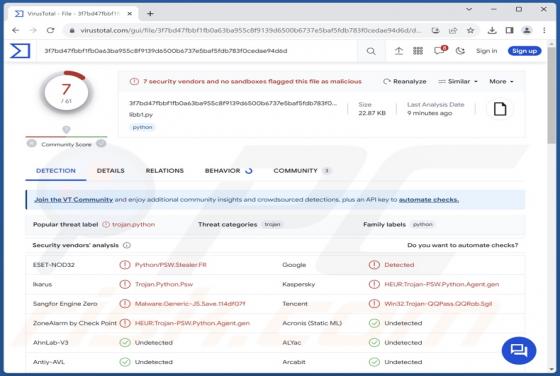Click the file type document icon
560x376 pixels.
pyautogui.click(x=500, y=109)
